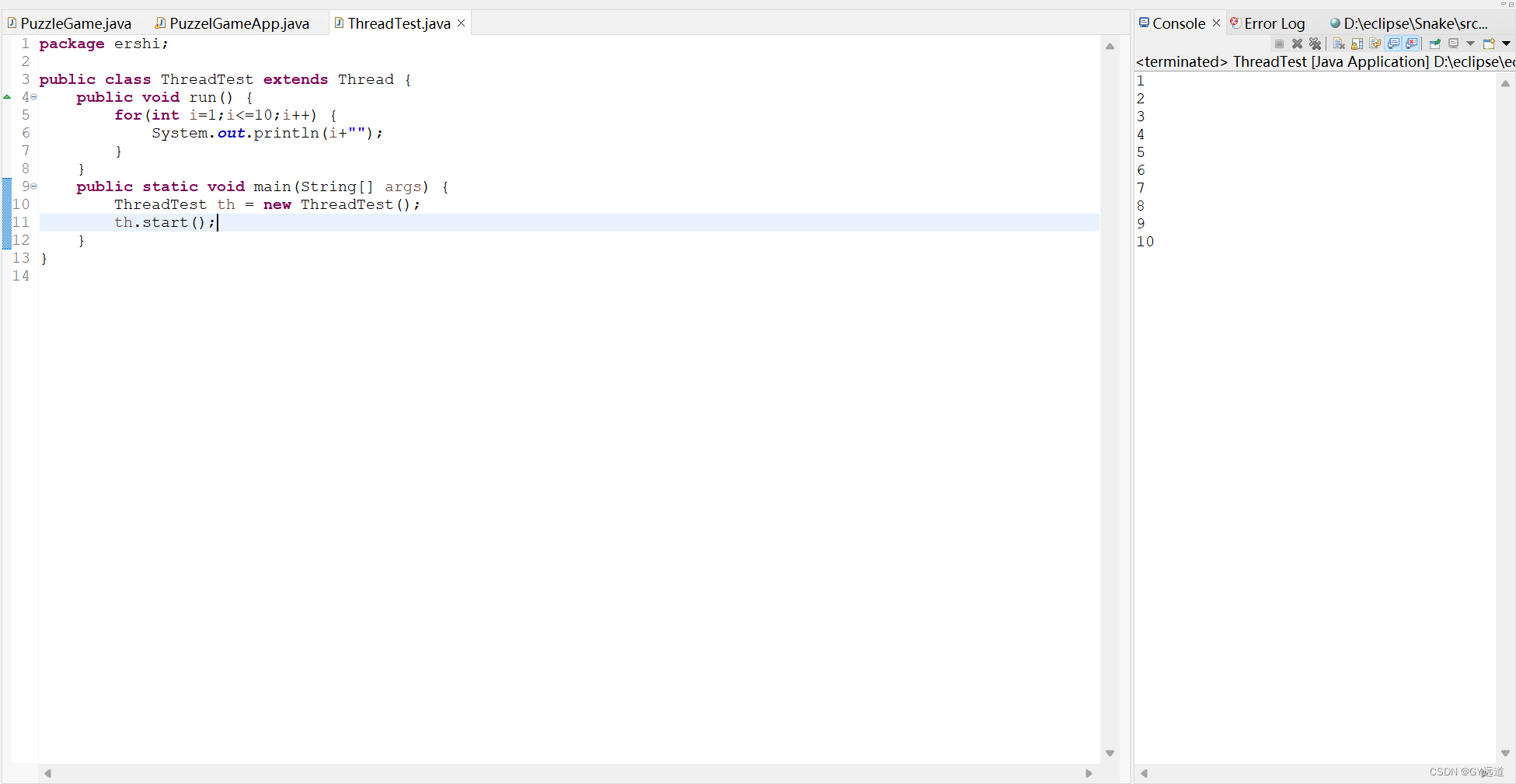Switch to the PuzzelGameApp.java editor tab
Image resolution: width=1516 pixels, height=784 pixels.
(232, 23)
